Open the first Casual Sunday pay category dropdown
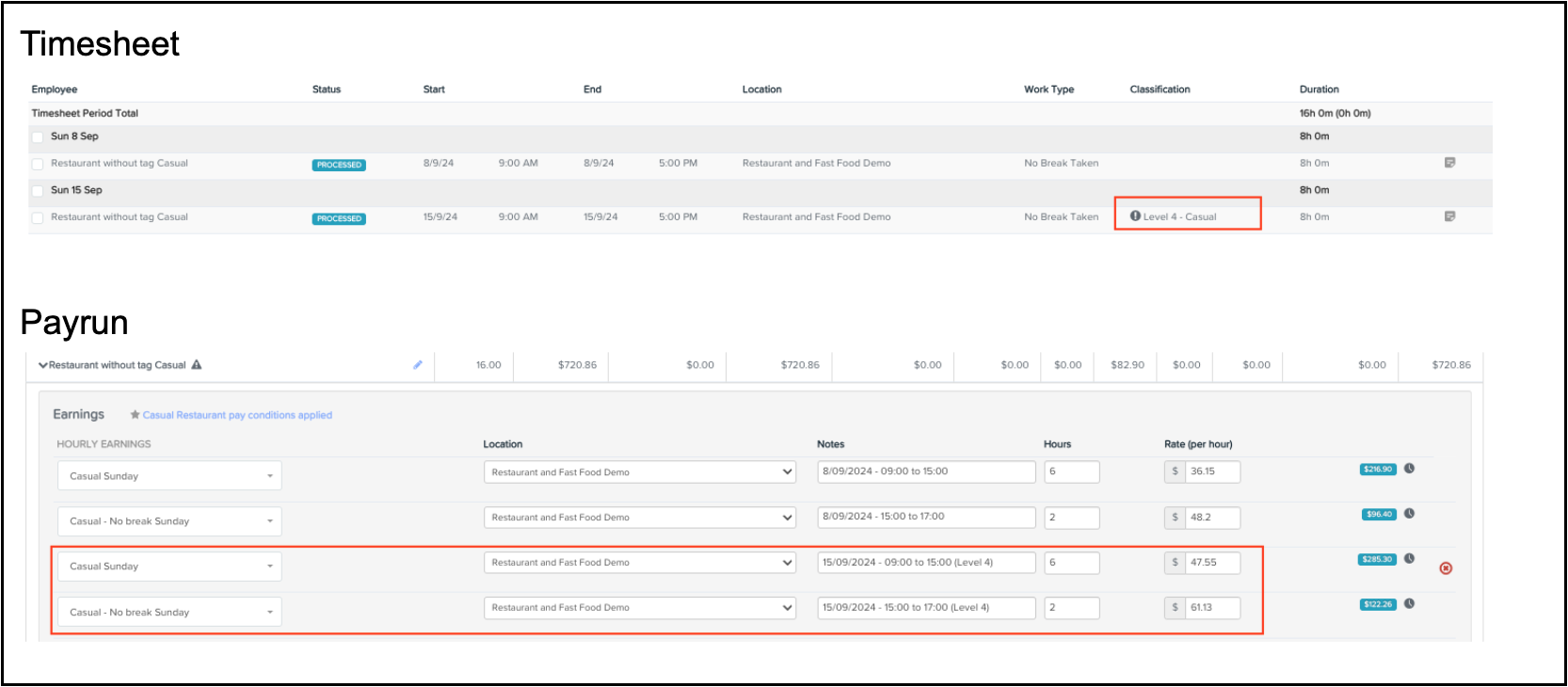This screenshot has height=687, width=1568. point(169,476)
